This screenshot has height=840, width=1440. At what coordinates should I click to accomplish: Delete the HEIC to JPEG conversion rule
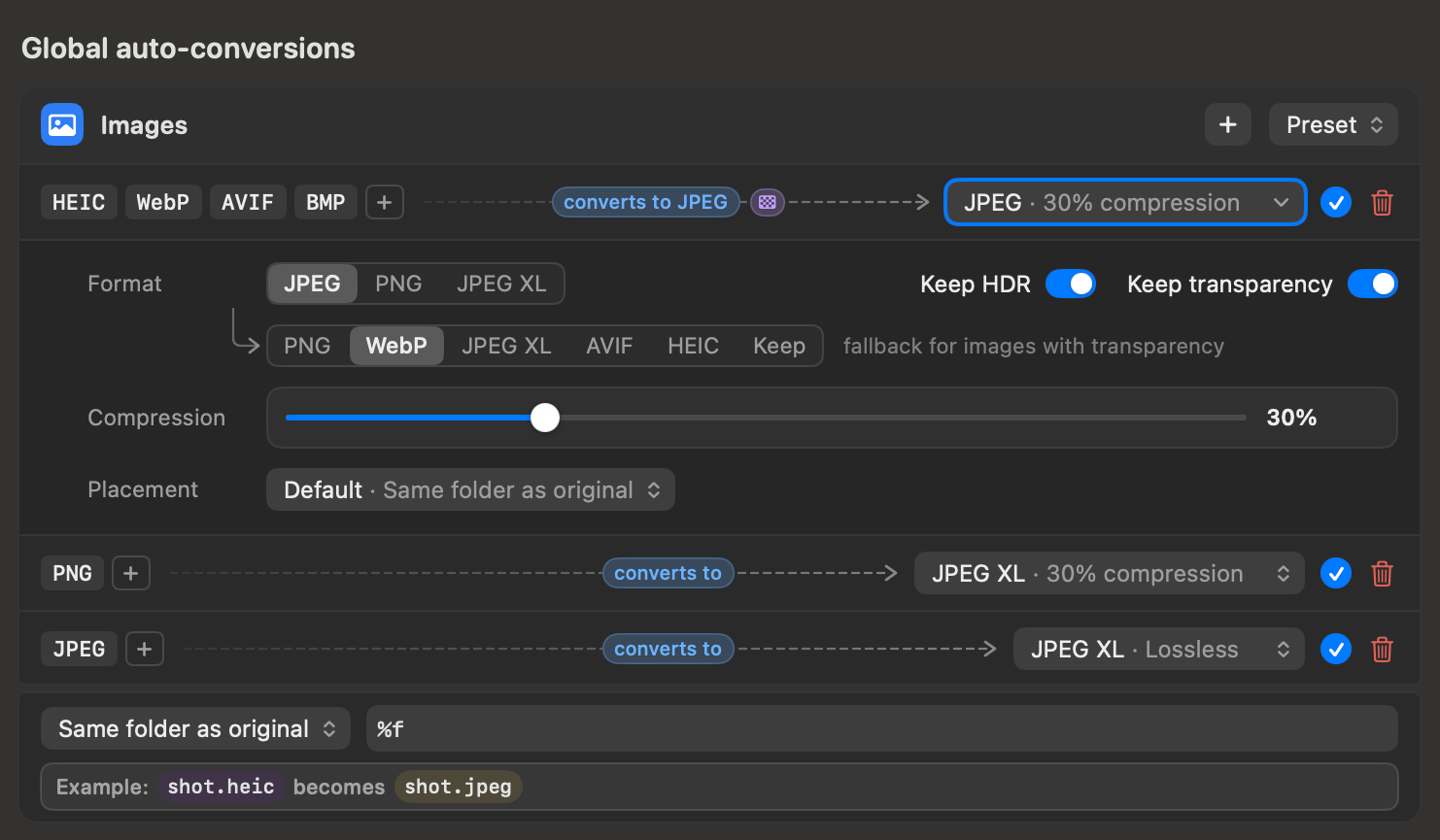click(1382, 203)
